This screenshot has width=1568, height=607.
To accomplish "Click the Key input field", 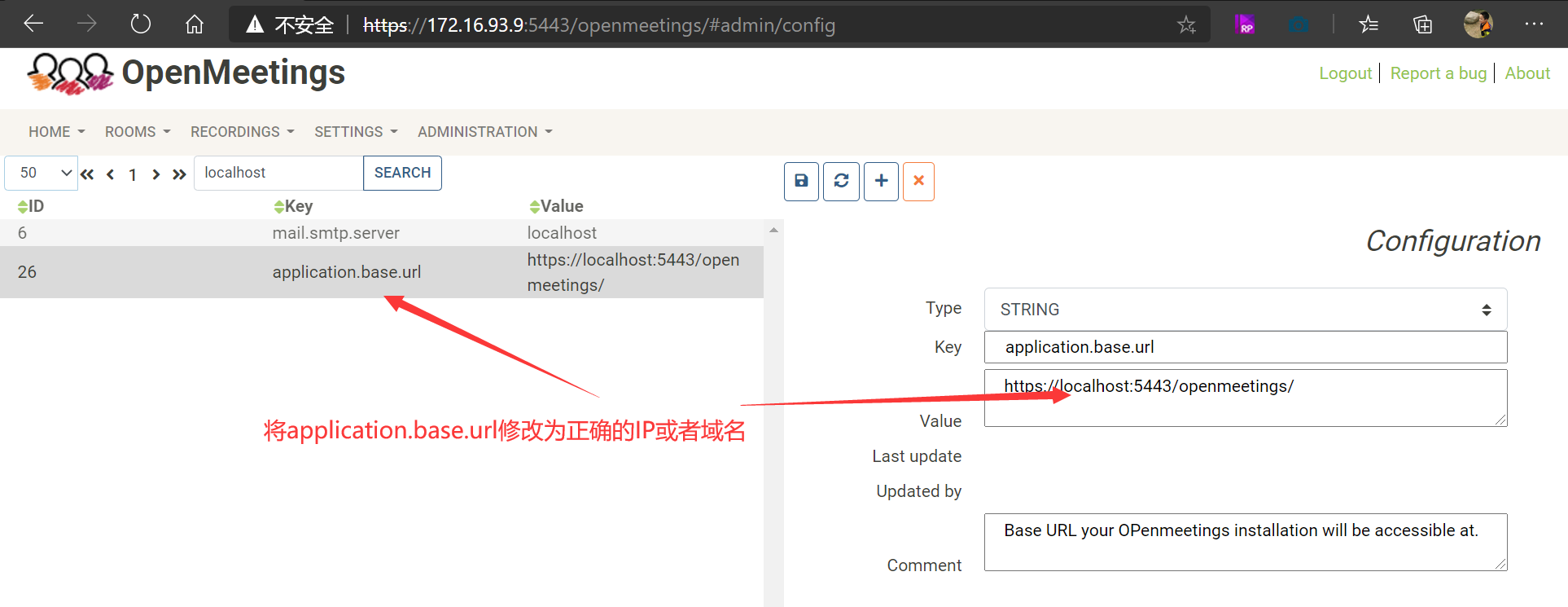I will point(1246,347).
